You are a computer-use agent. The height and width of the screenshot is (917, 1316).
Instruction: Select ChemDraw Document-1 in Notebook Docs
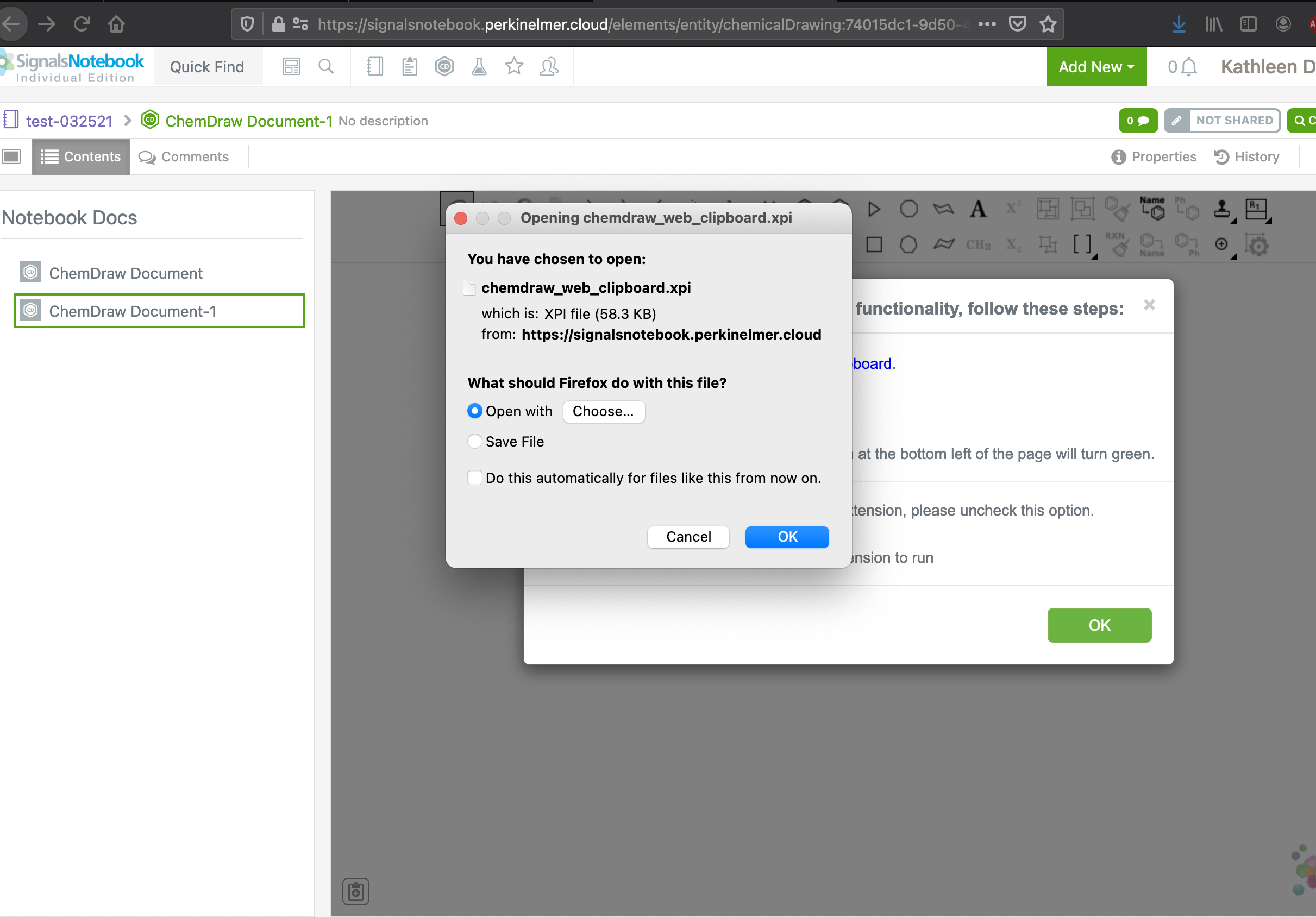click(159, 311)
